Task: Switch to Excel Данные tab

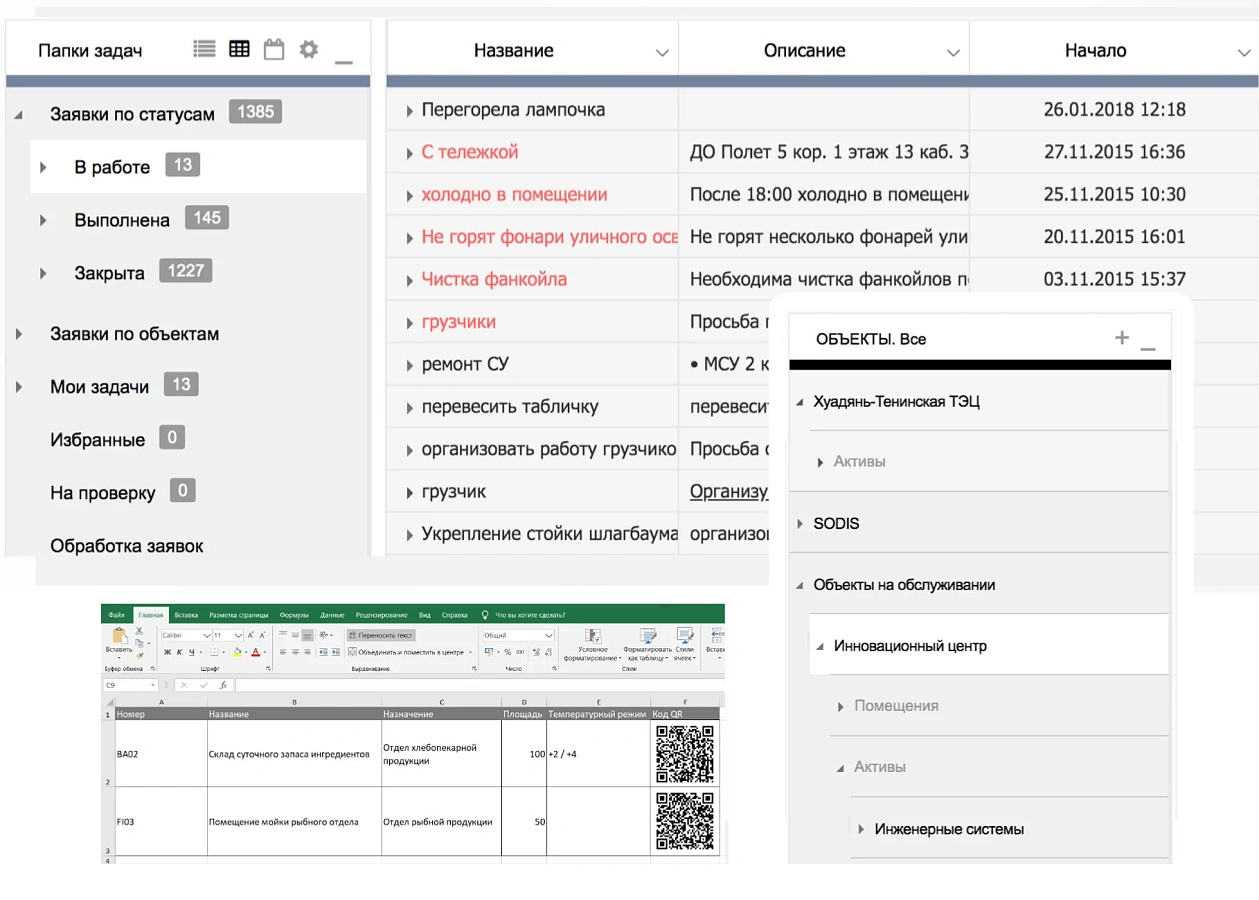Action: pos(332,615)
